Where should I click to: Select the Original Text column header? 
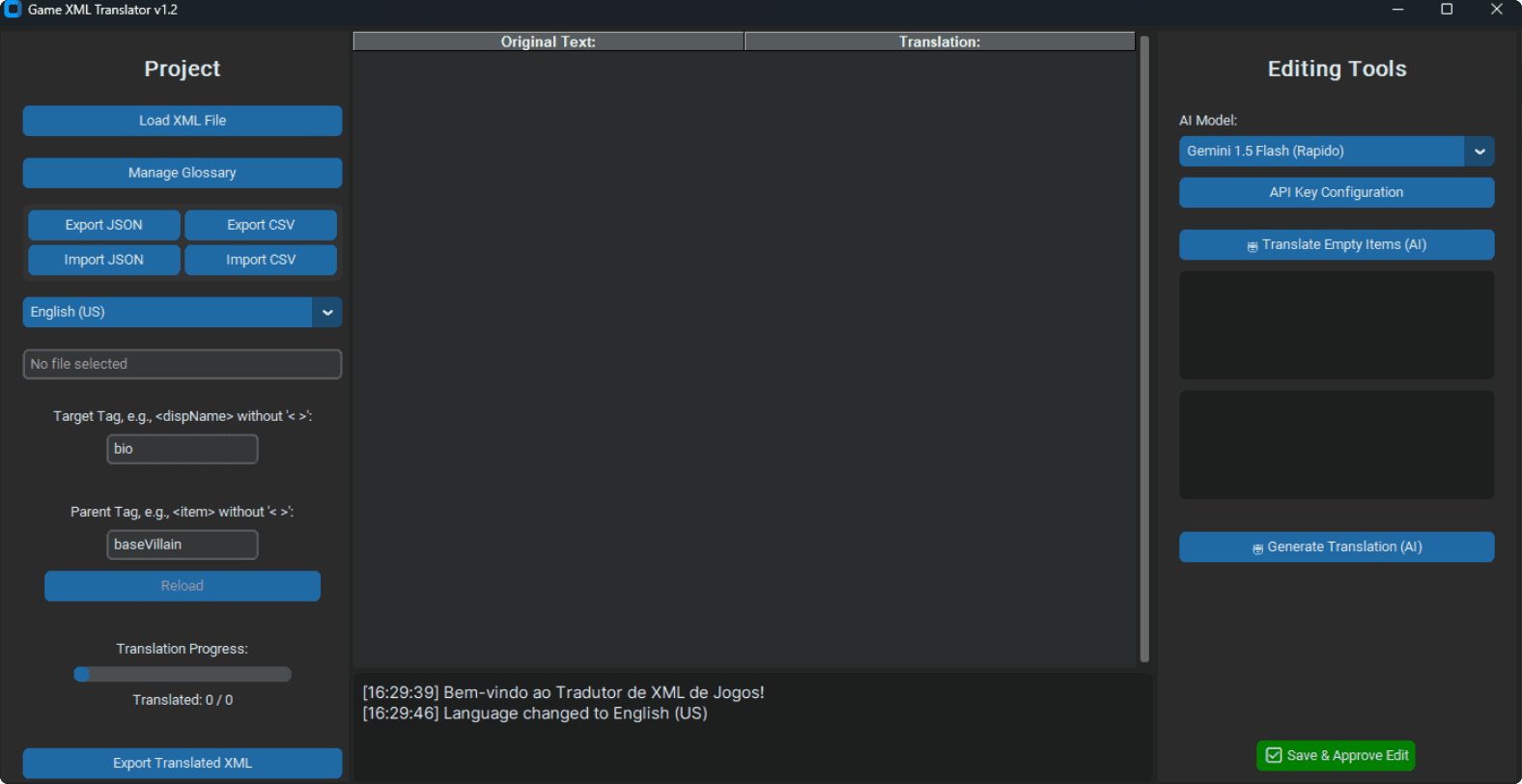point(549,42)
